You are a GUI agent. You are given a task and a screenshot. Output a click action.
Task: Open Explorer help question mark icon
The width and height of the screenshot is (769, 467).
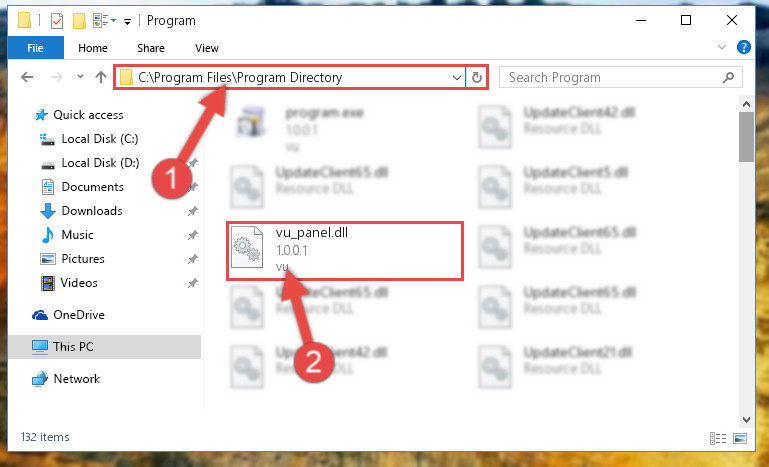point(743,47)
